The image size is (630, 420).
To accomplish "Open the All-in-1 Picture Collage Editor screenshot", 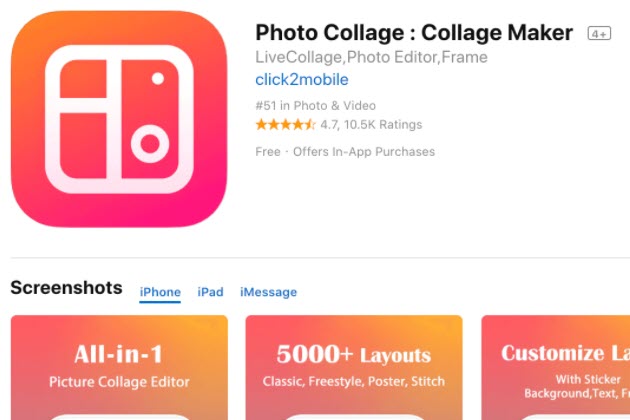I will pos(119,367).
